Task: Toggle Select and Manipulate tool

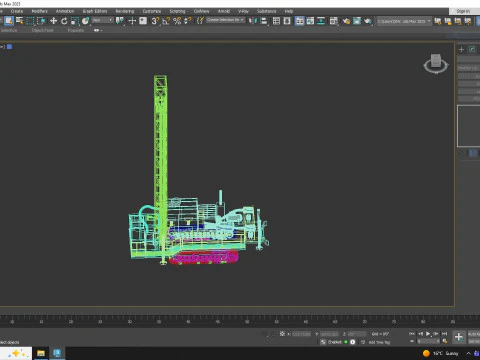Action: pos(132,21)
